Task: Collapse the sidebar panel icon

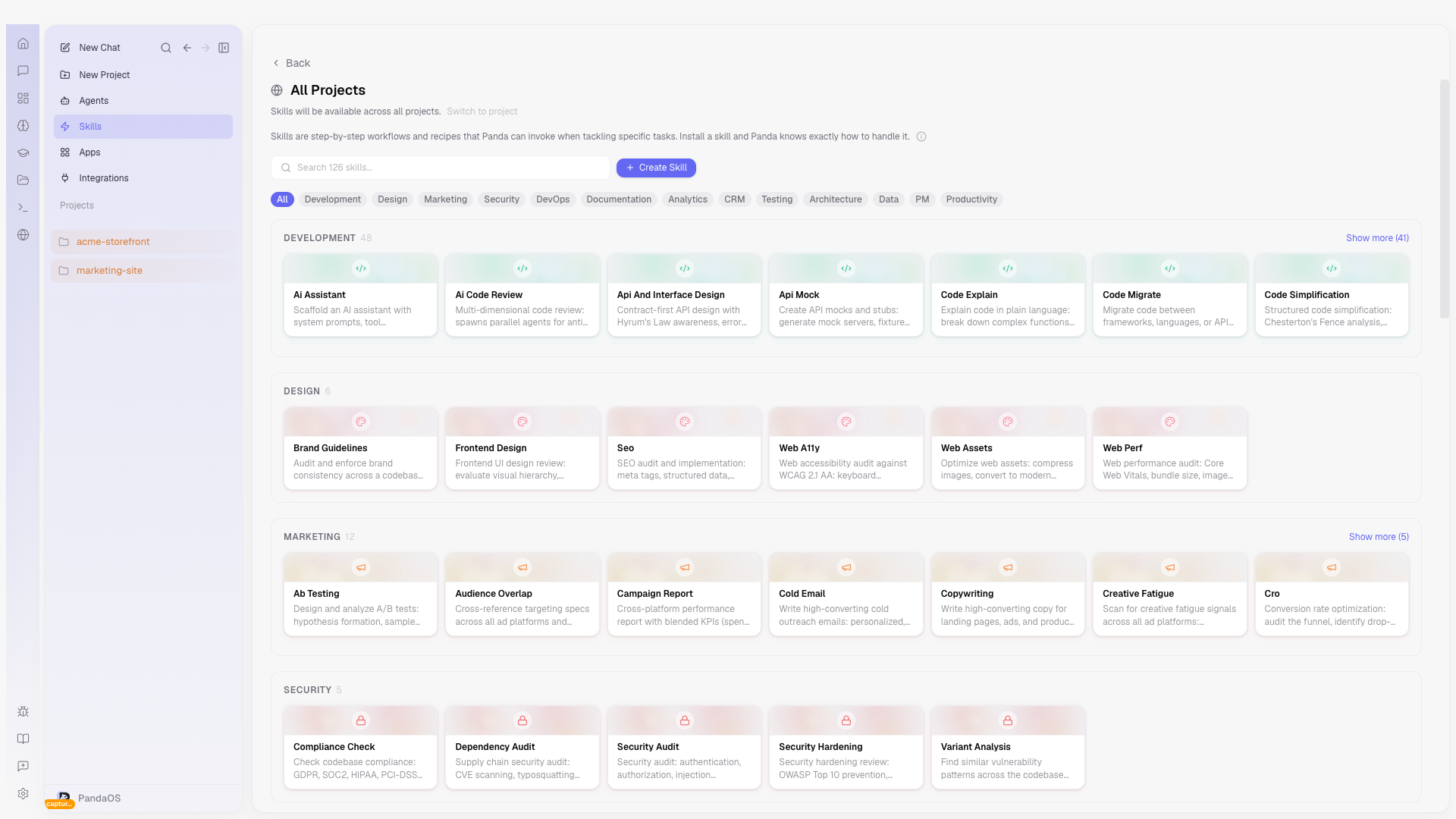Action: [224, 48]
